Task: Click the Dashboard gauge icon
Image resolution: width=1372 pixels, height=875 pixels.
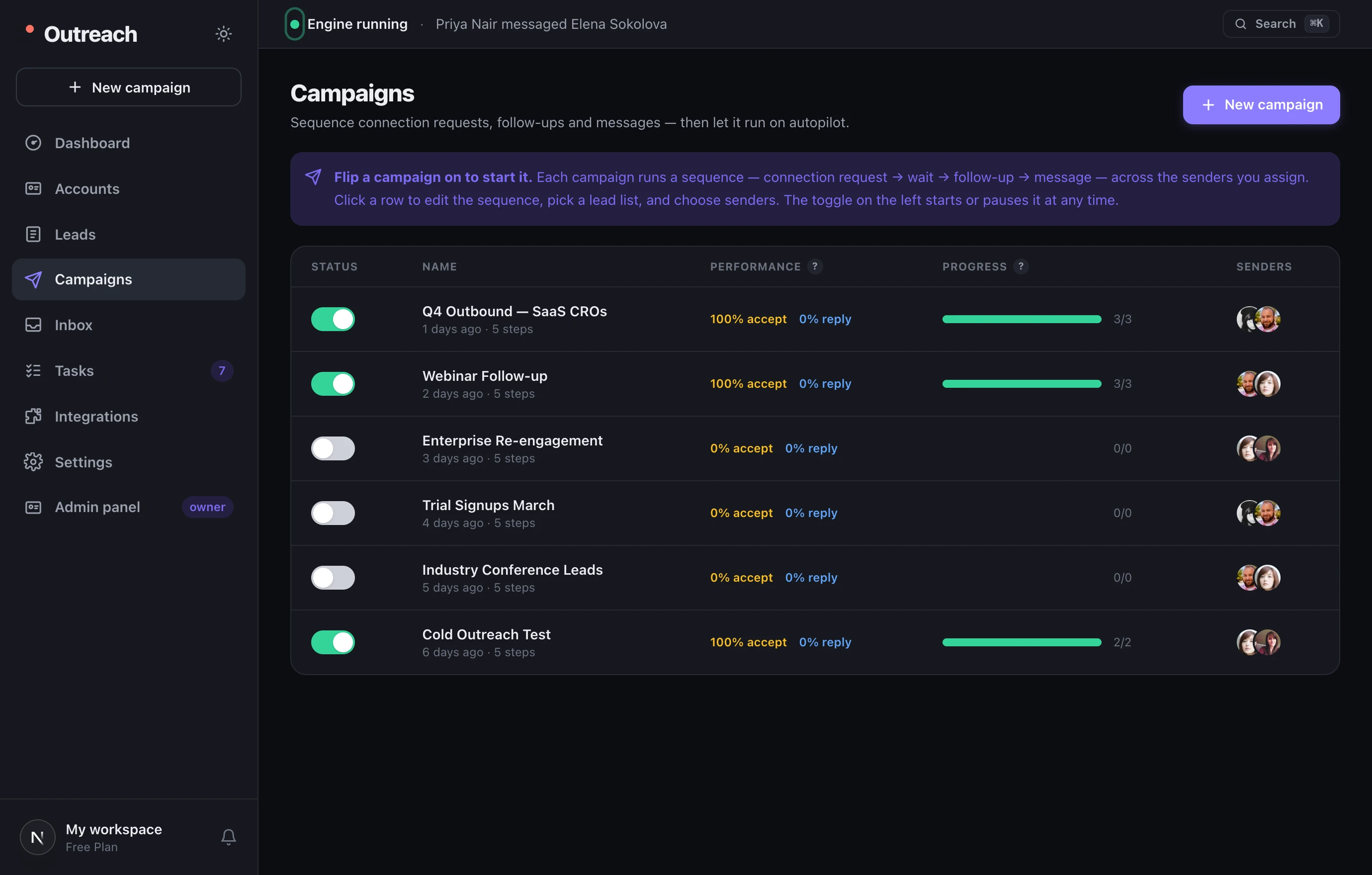Action: coord(33,143)
